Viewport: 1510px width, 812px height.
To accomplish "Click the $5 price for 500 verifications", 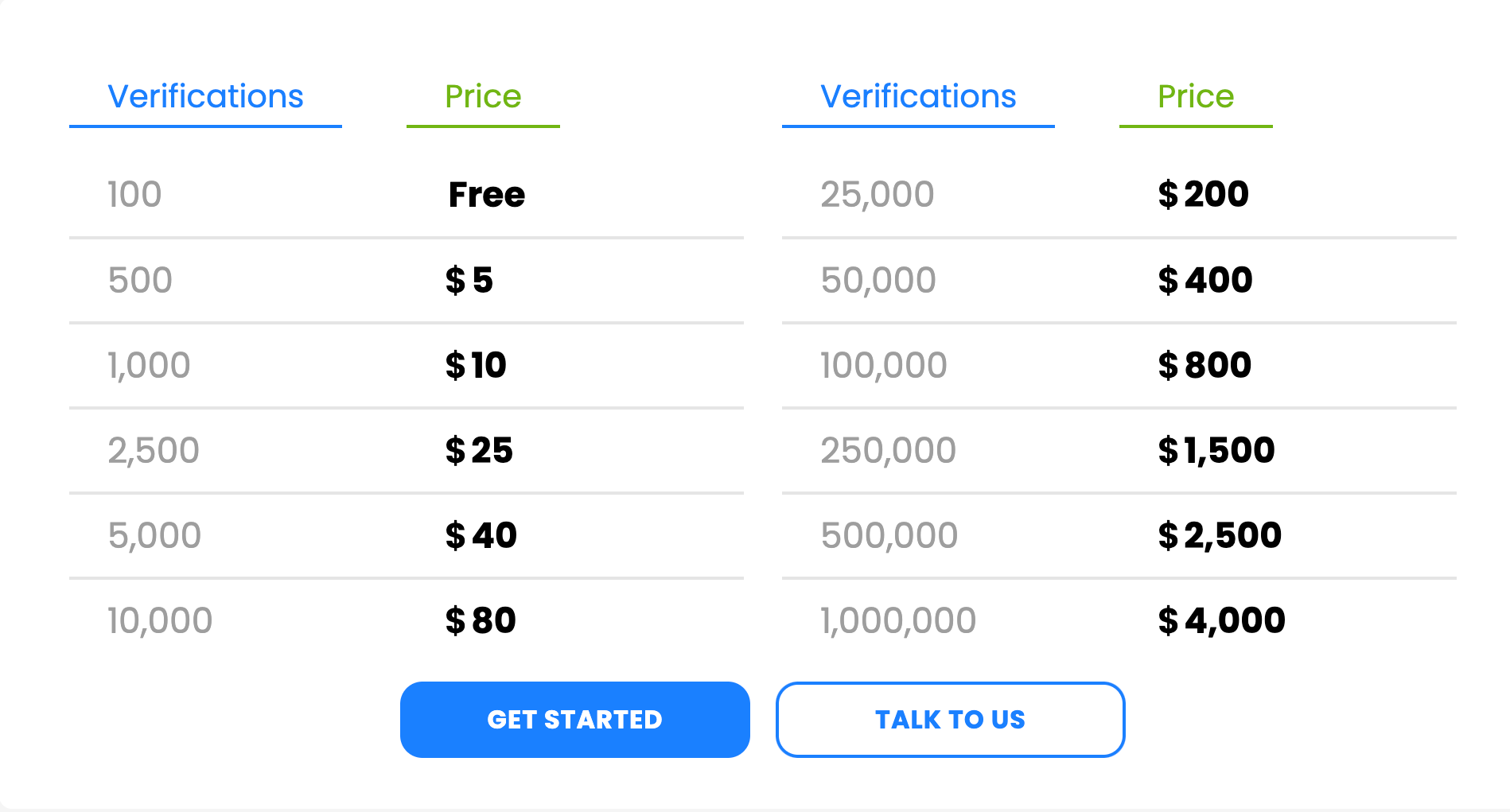I will click(x=469, y=280).
